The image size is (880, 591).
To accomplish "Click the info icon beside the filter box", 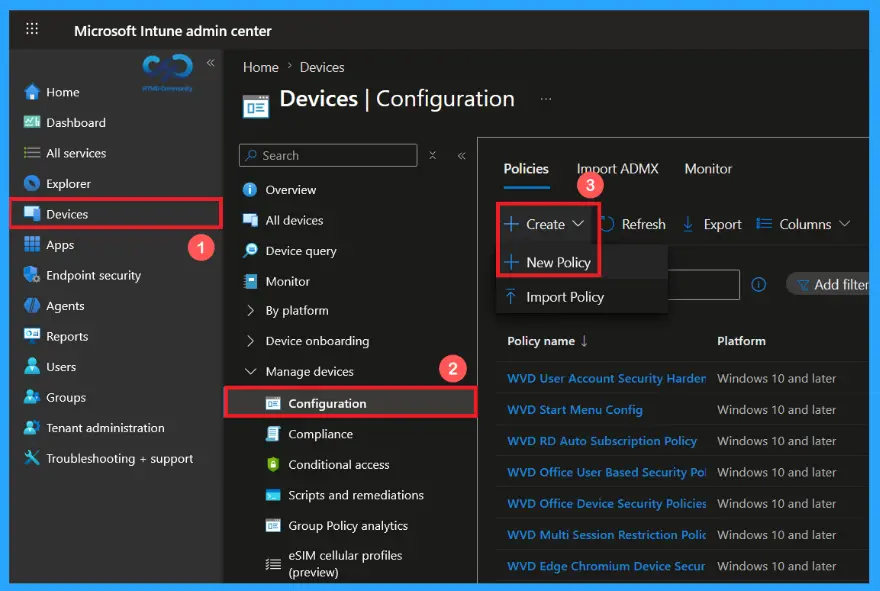I will point(758,285).
